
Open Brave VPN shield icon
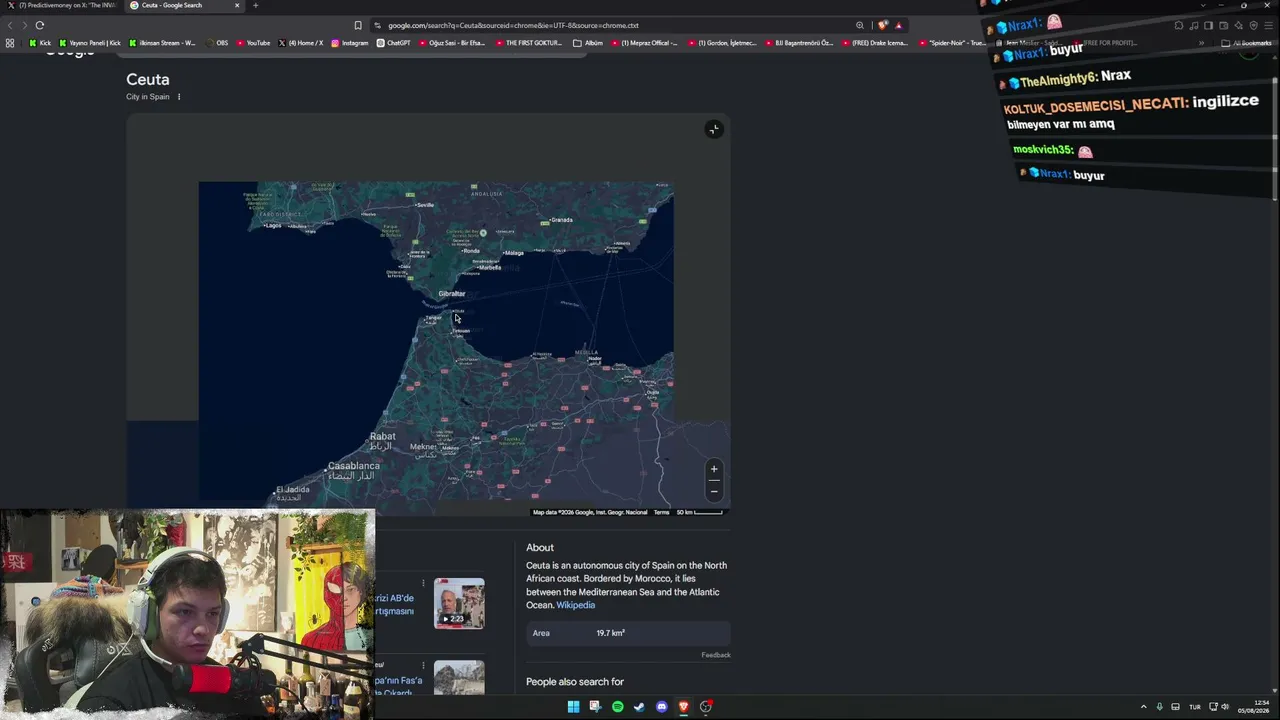(1254, 25)
